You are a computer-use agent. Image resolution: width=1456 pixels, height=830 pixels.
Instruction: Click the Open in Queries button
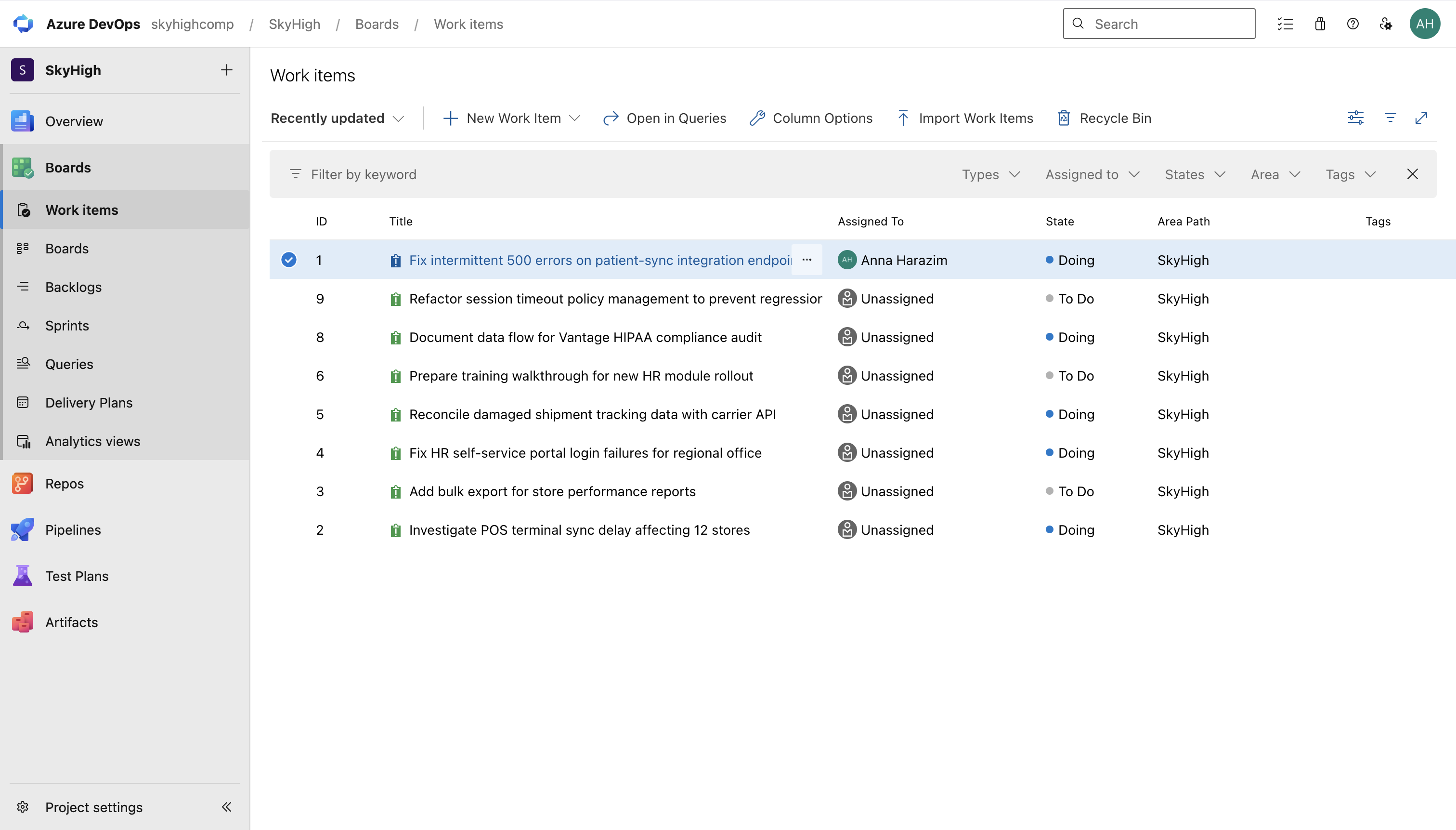click(664, 118)
